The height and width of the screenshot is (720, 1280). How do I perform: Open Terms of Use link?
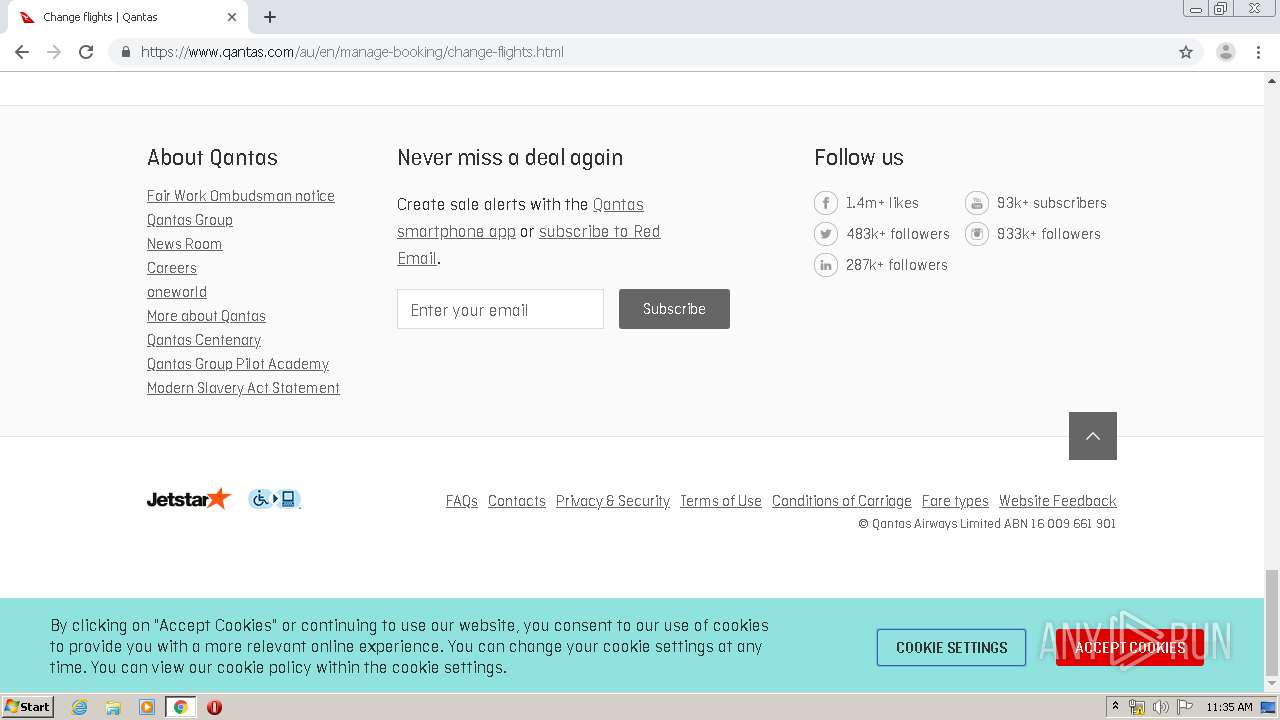click(721, 501)
